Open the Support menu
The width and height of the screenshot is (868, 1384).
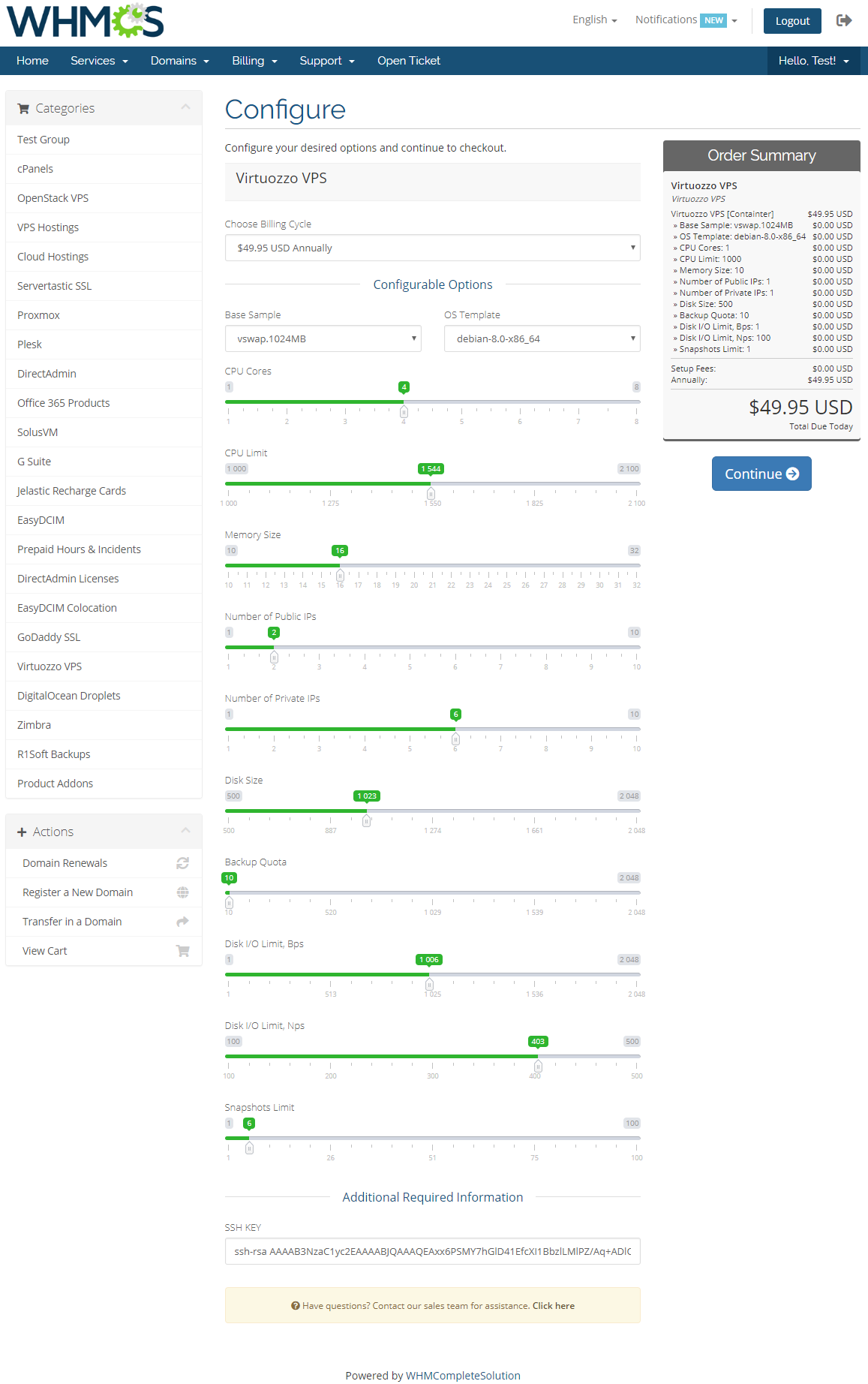327,61
